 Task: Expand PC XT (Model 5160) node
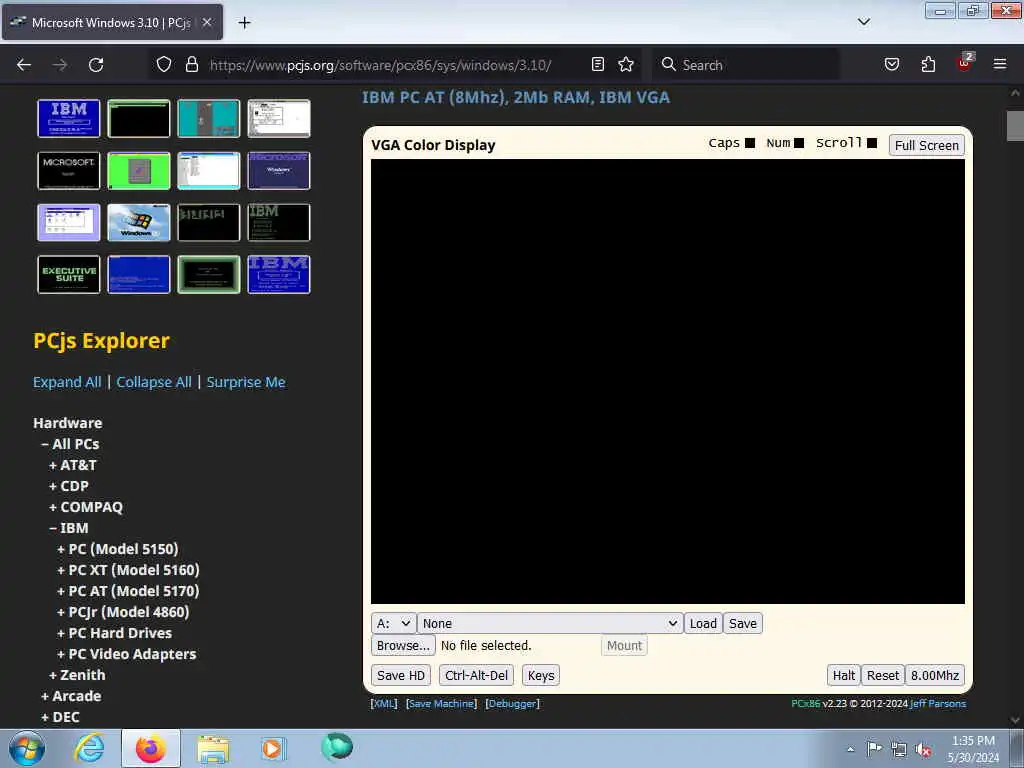click(128, 570)
